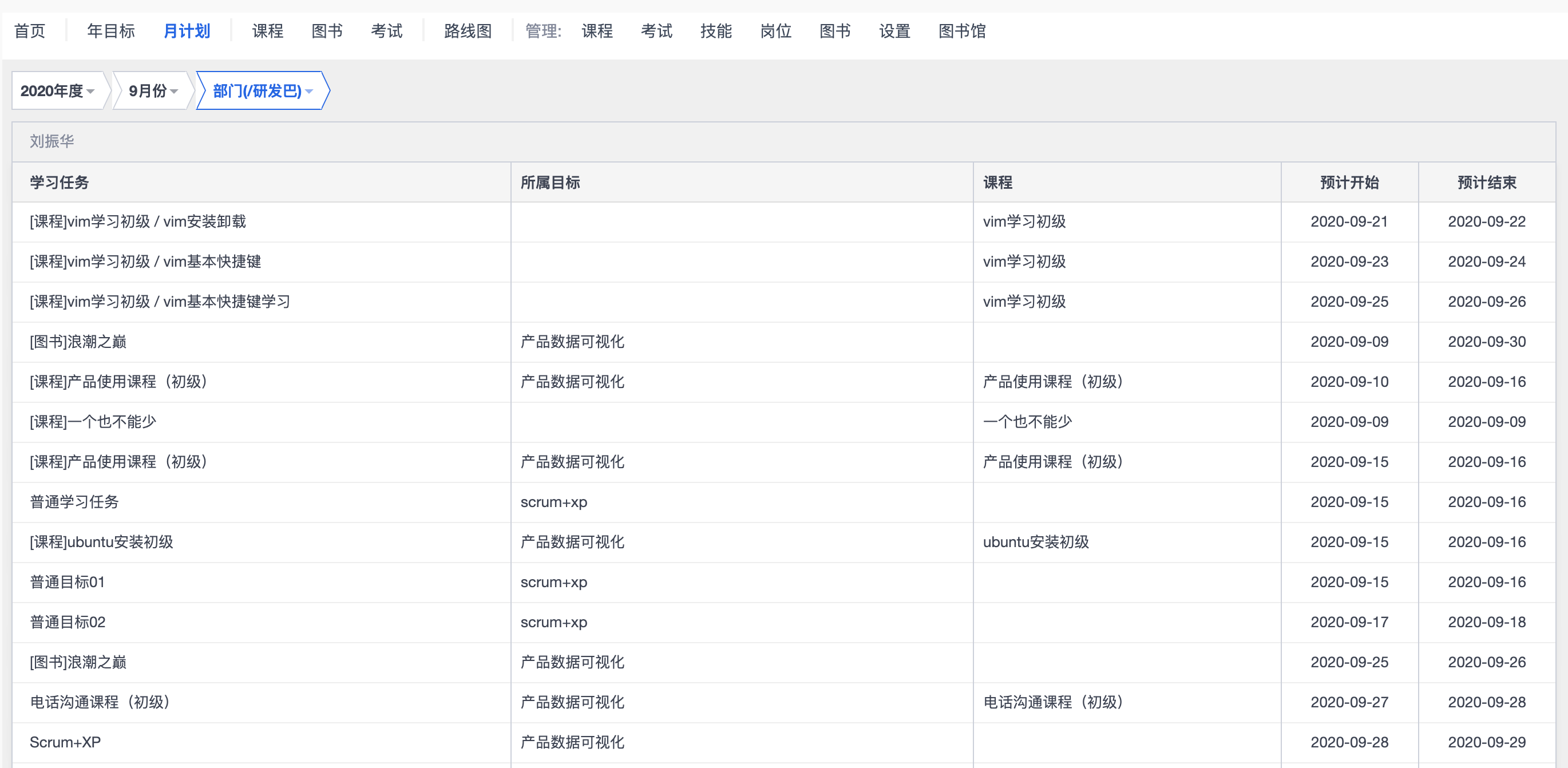Open management 图书 beside 设置
The image size is (1568, 768).
click(835, 31)
